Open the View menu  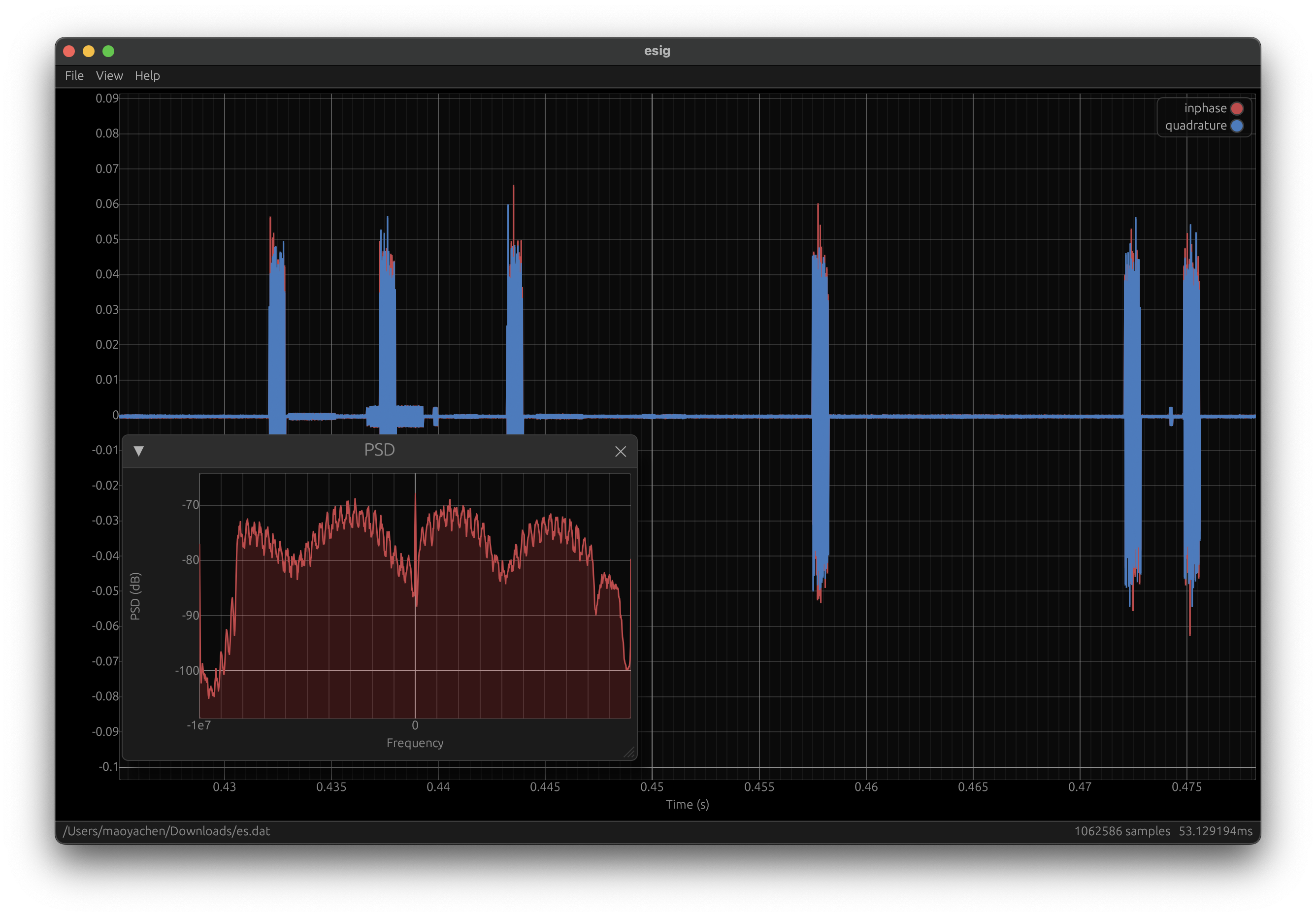109,76
